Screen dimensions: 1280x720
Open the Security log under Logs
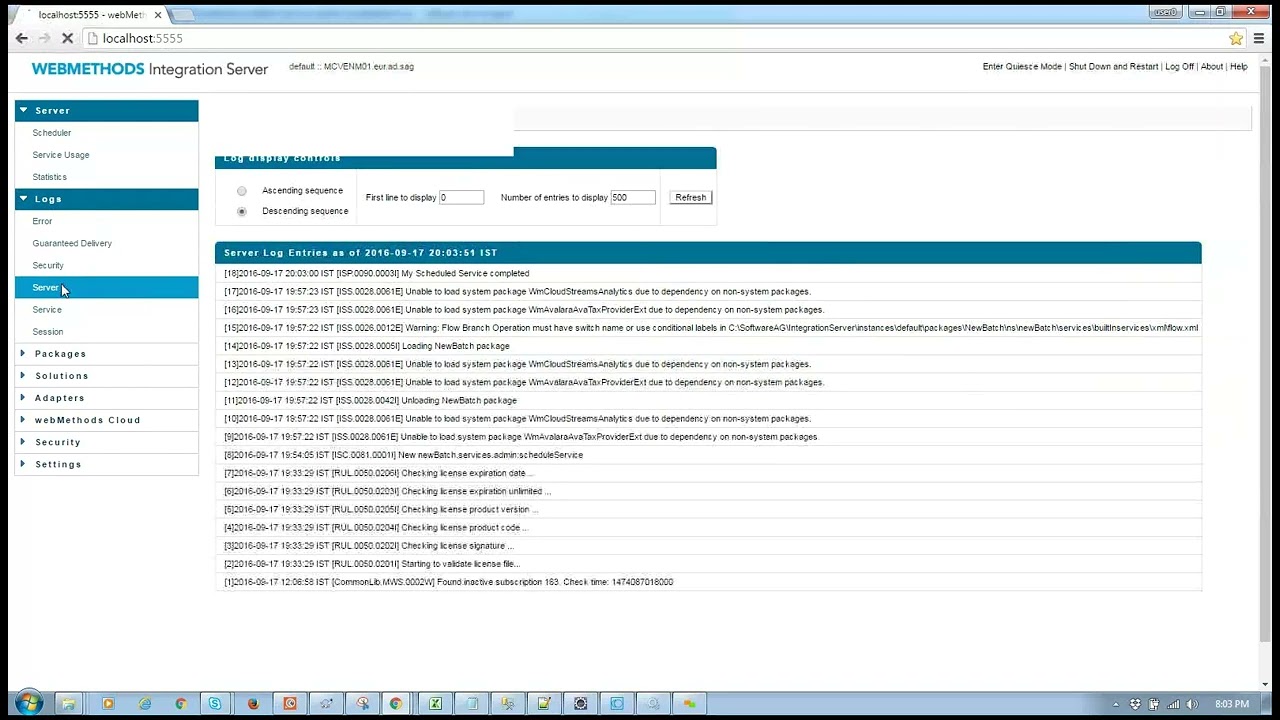(48, 265)
